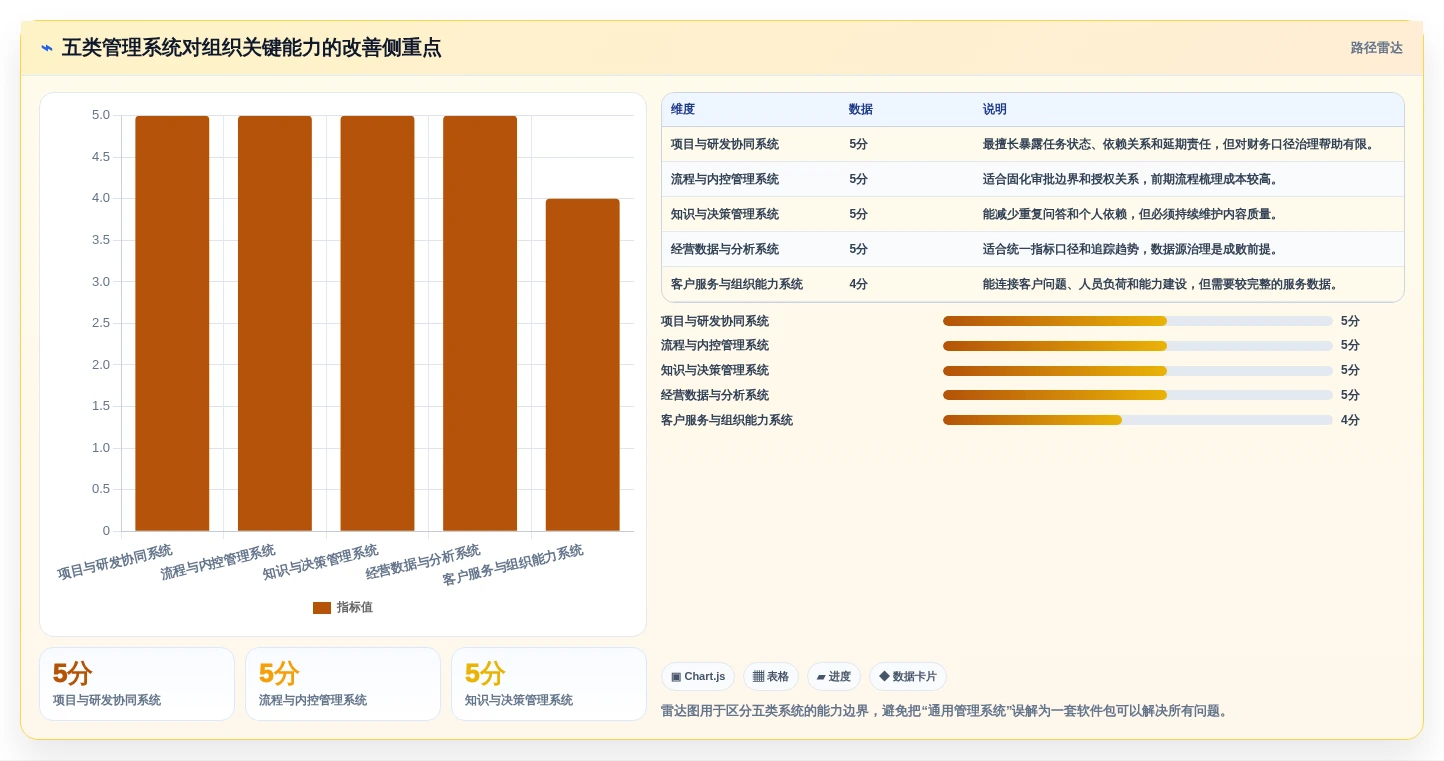
Task: Click the 表格 tag chip
Action: click(x=771, y=677)
